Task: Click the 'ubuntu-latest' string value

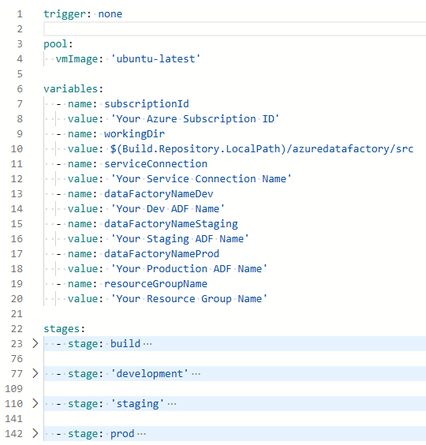Action: 155,59
